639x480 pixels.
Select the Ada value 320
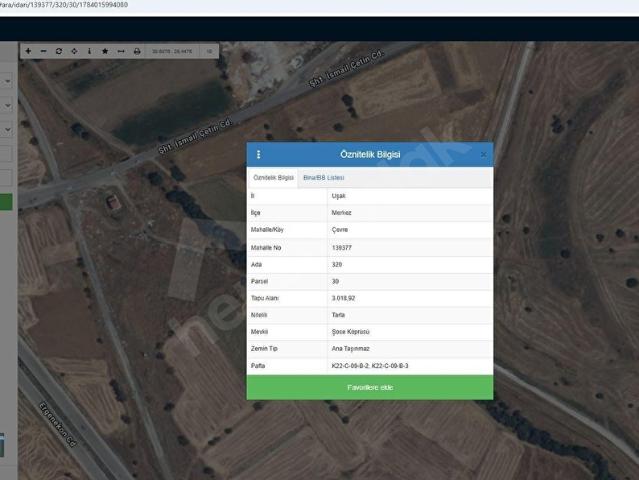point(337,264)
